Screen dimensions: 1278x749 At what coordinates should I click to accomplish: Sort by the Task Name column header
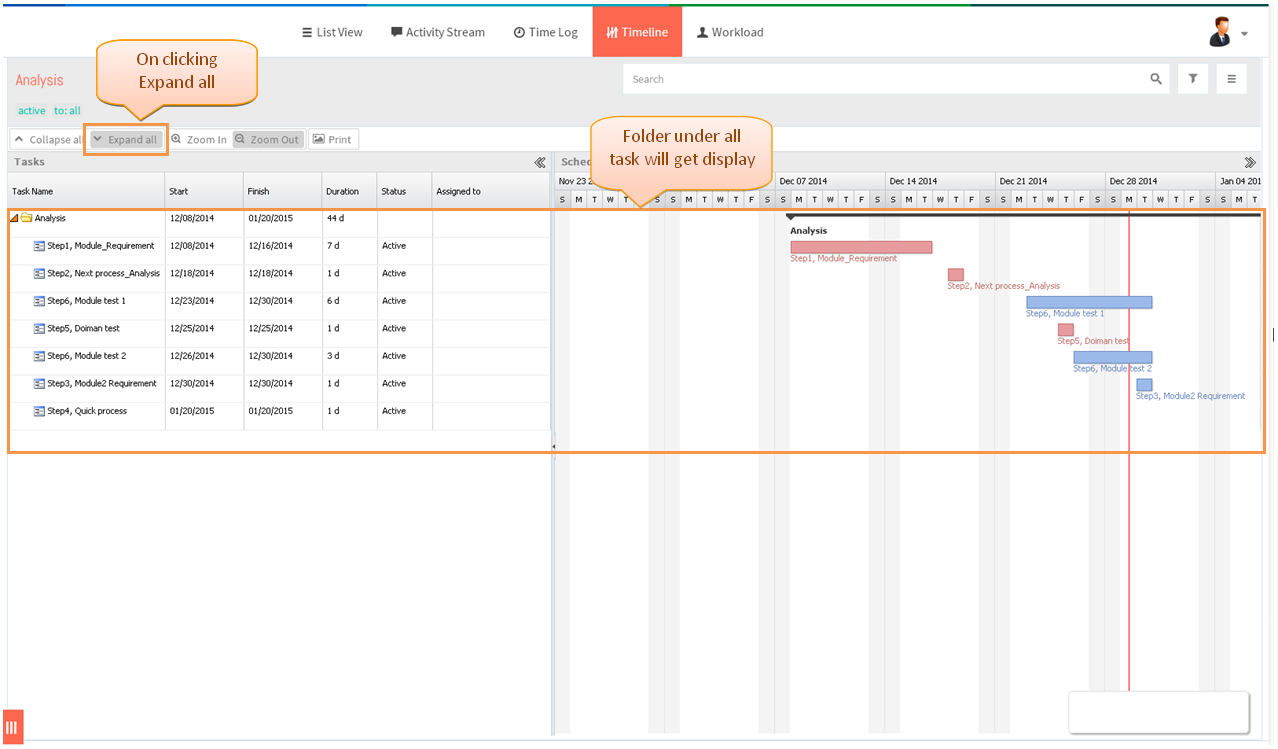coord(86,191)
